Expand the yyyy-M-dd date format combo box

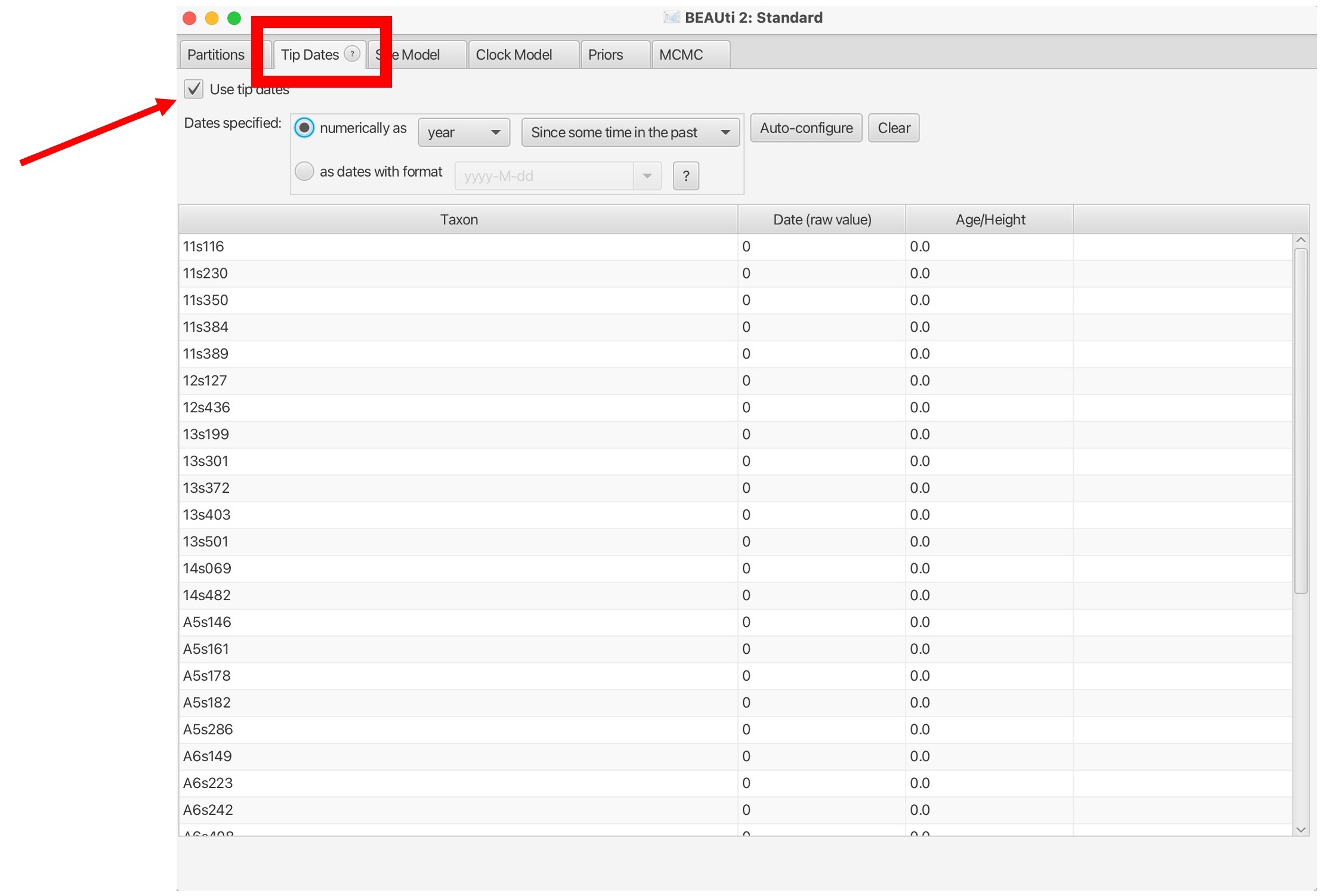pyautogui.click(x=647, y=176)
